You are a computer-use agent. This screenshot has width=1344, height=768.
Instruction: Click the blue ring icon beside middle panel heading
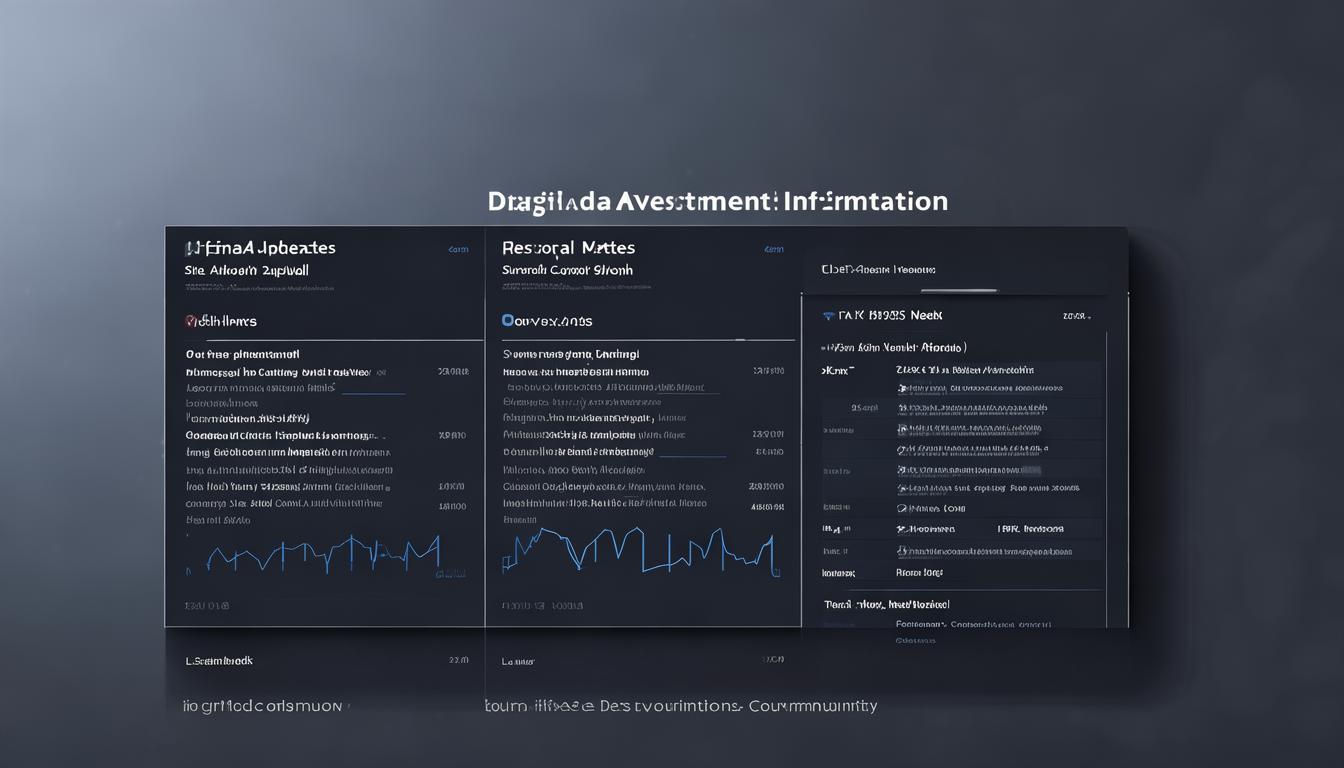[508, 321]
